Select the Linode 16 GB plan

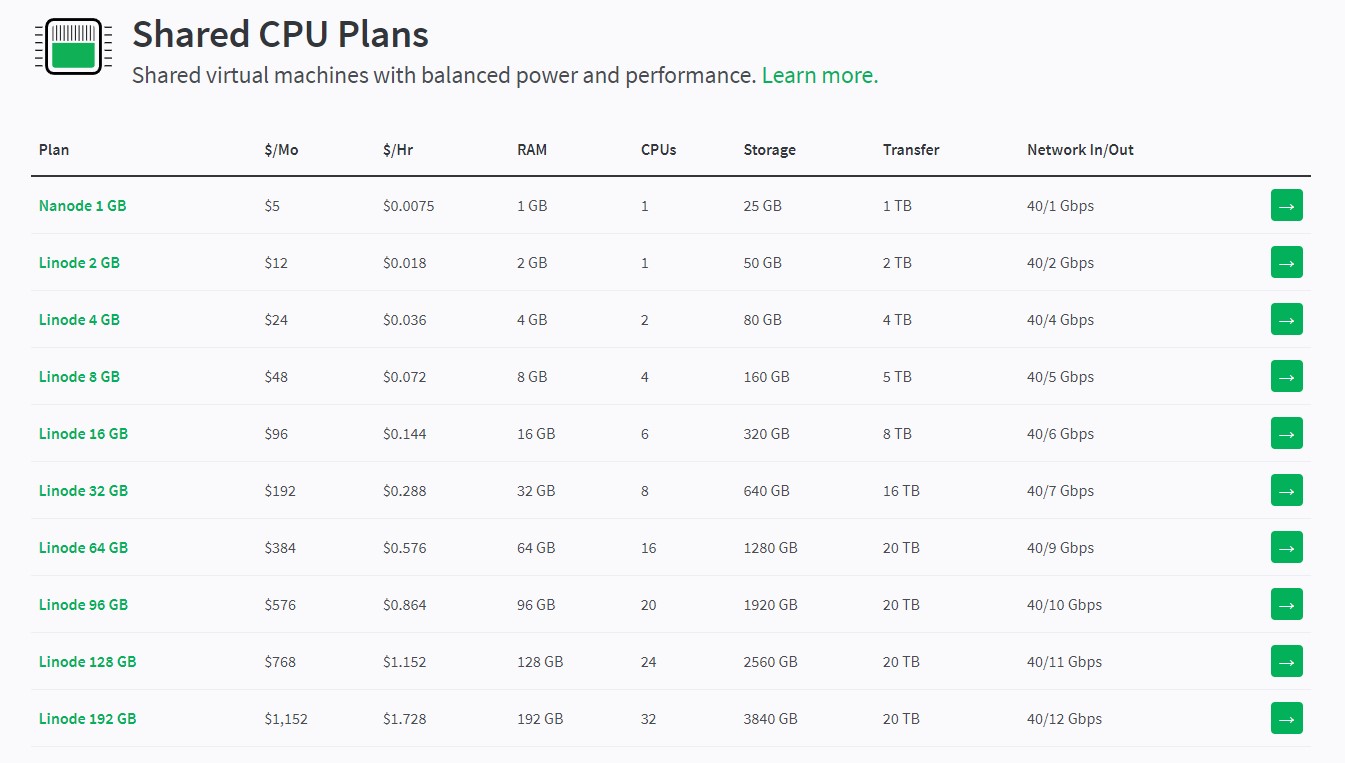coord(83,433)
